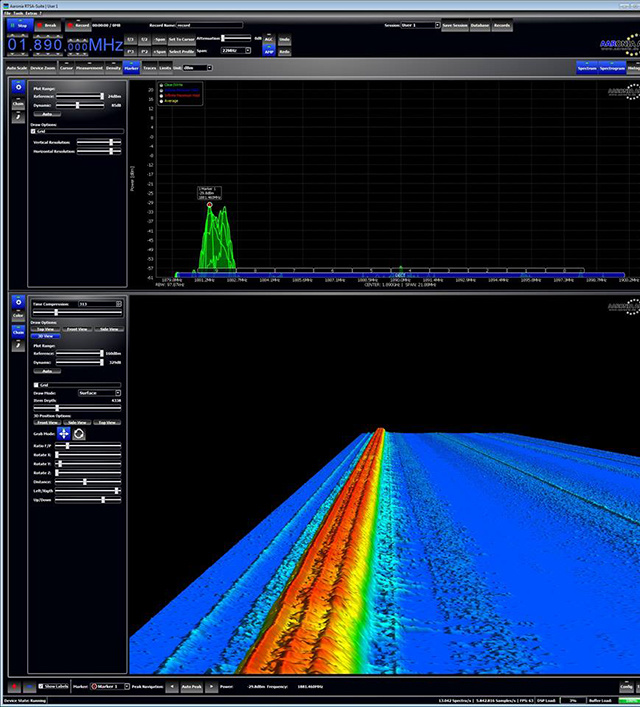Click the blue marker icon in bottom bar
Viewport: 640px width, 707px height.
pyautogui.click(x=29, y=686)
